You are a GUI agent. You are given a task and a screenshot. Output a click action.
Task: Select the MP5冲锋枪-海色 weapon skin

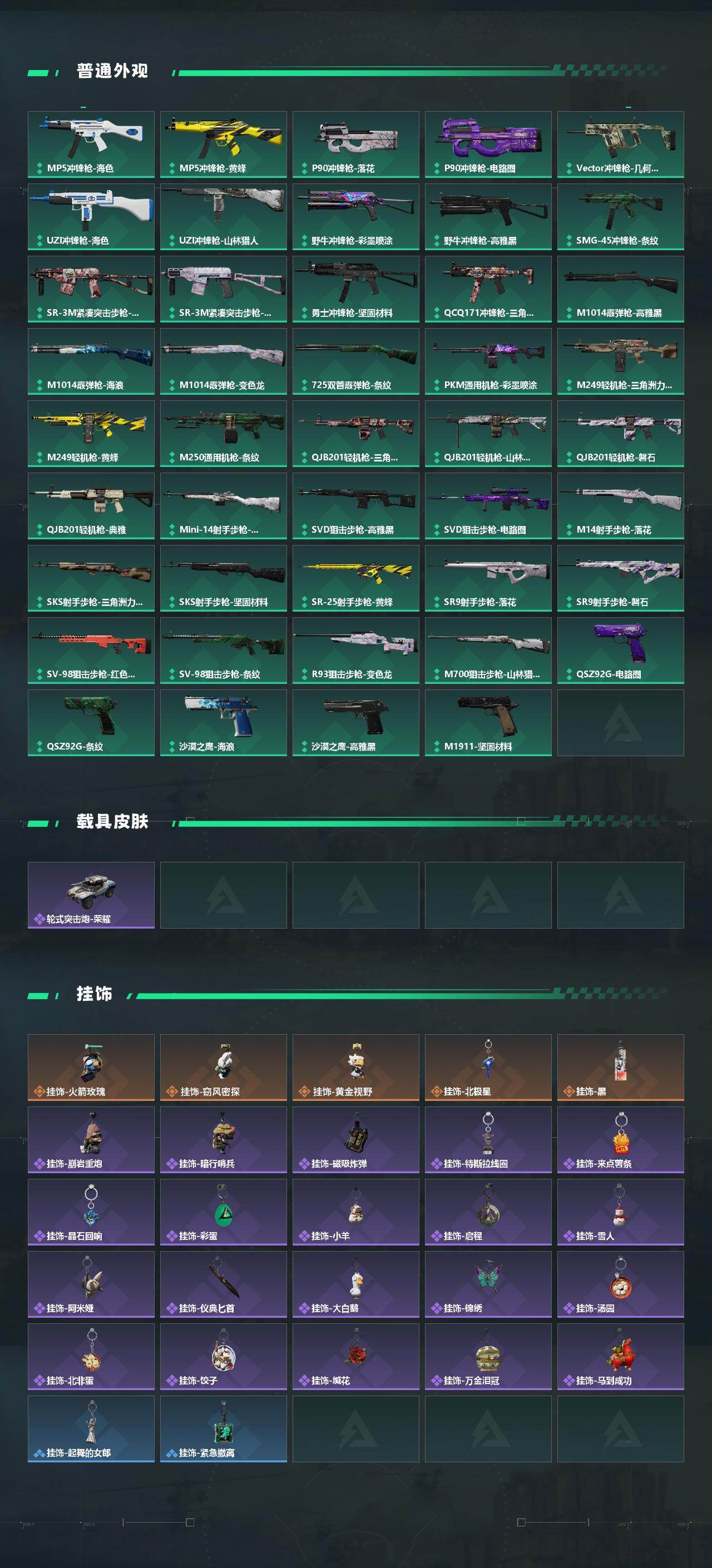click(x=91, y=144)
